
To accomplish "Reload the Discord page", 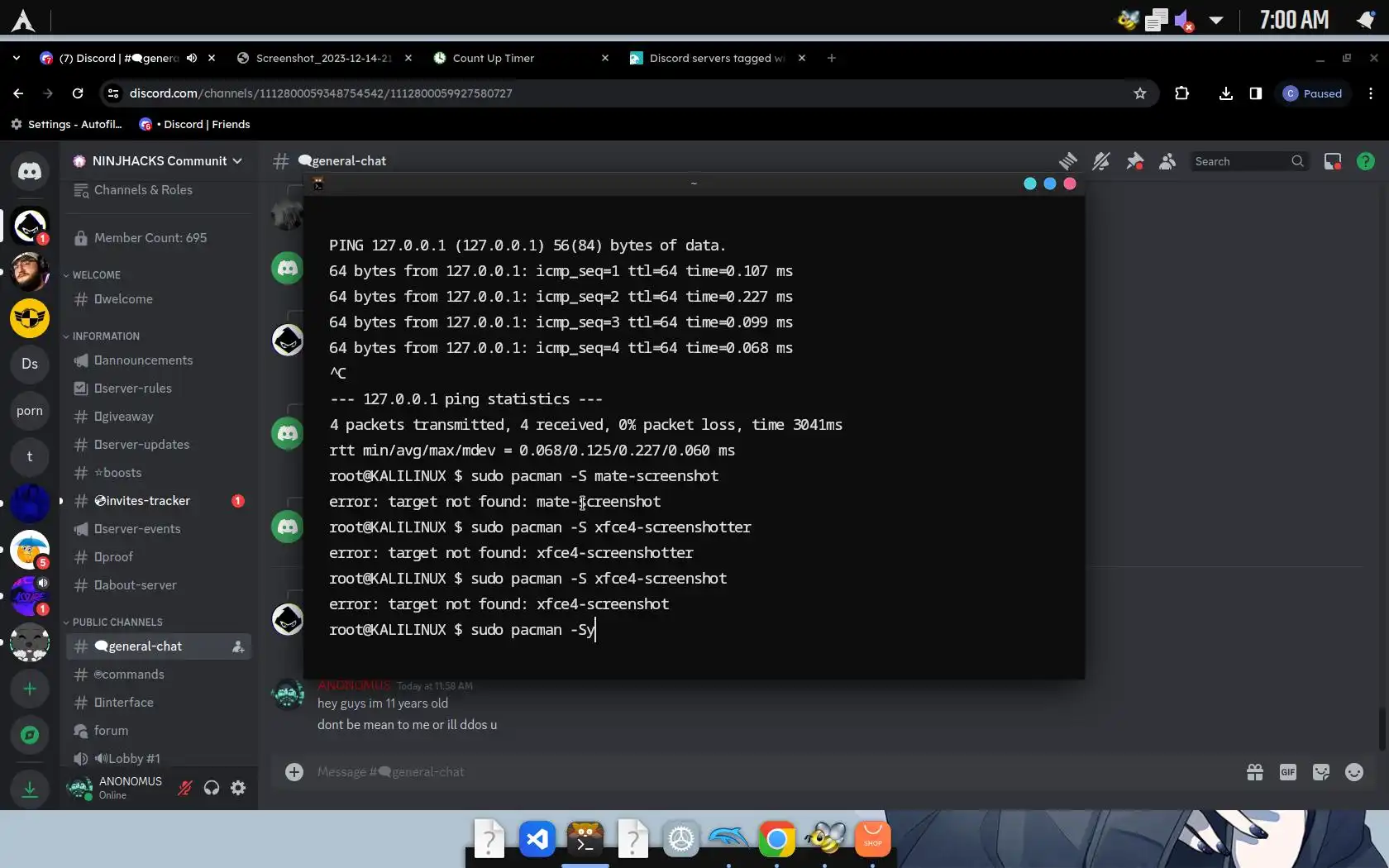I will (x=78, y=93).
